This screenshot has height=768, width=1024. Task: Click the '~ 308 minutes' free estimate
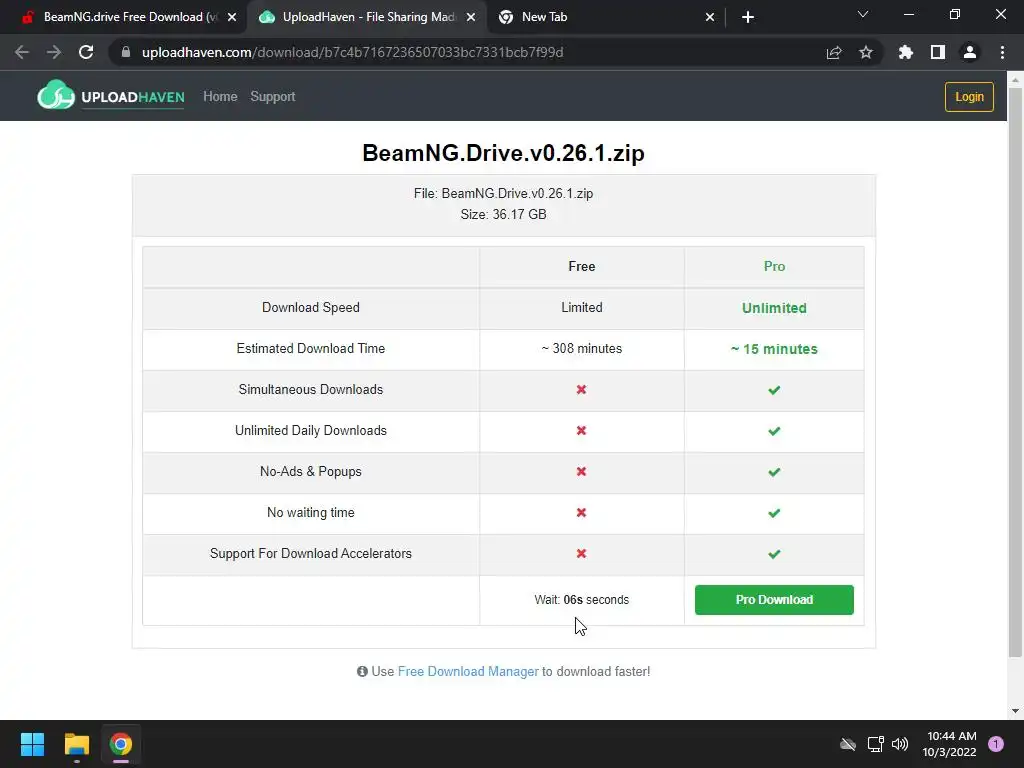[x=581, y=349]
